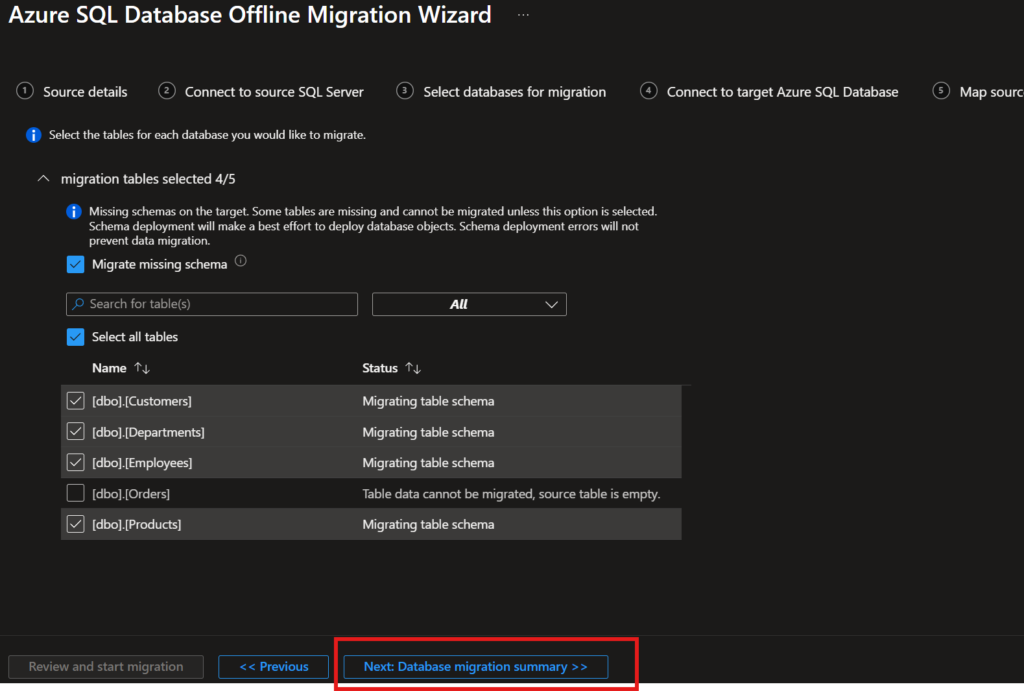Go to Connect to source SQL Server step
Screen dimensions: 1024x691
273,92
